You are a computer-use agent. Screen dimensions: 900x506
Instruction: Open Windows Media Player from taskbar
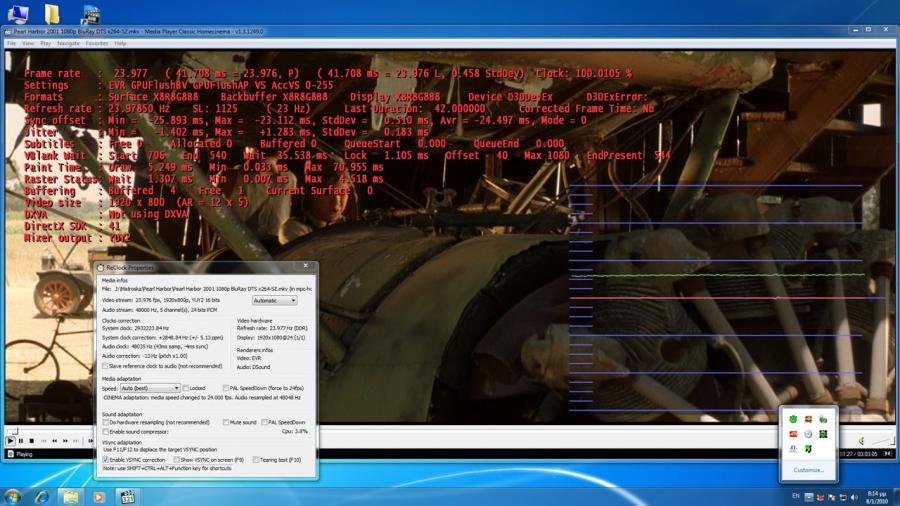tap(99, 496)
